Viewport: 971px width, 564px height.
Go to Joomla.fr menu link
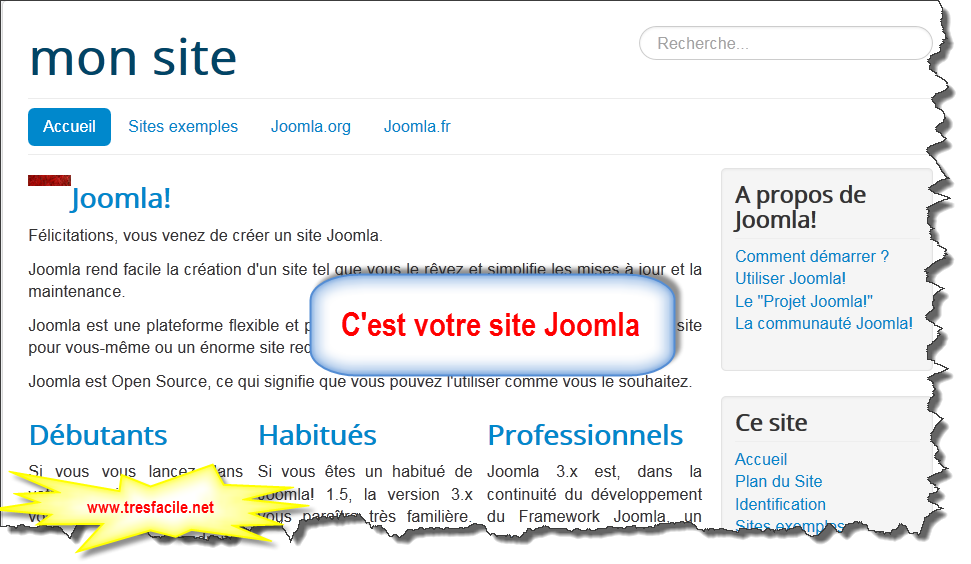[417, 127]
